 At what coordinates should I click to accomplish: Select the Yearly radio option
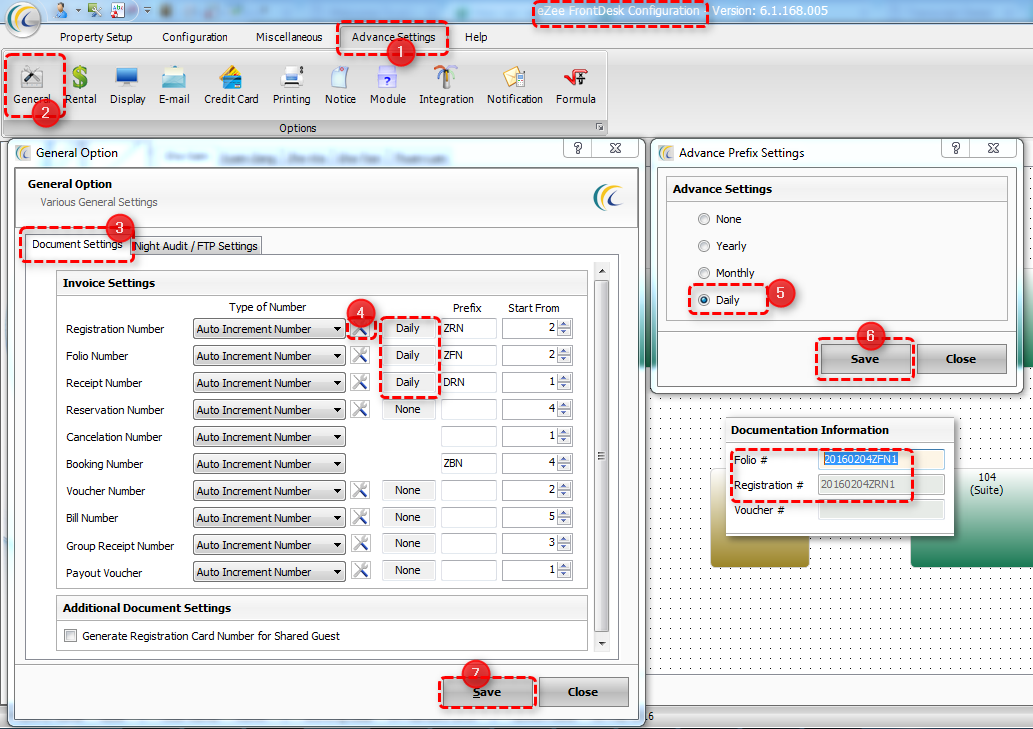[x=704, y=246]
